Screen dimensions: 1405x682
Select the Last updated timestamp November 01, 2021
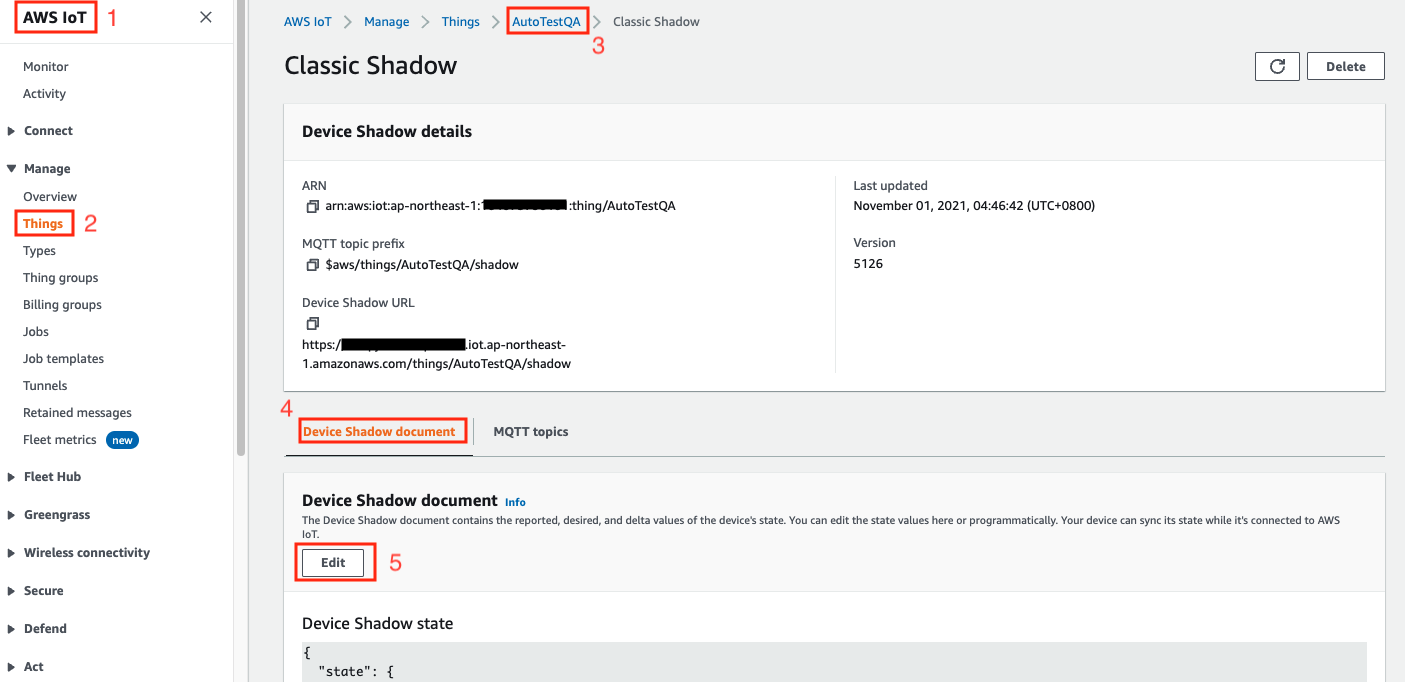(974, 206)
